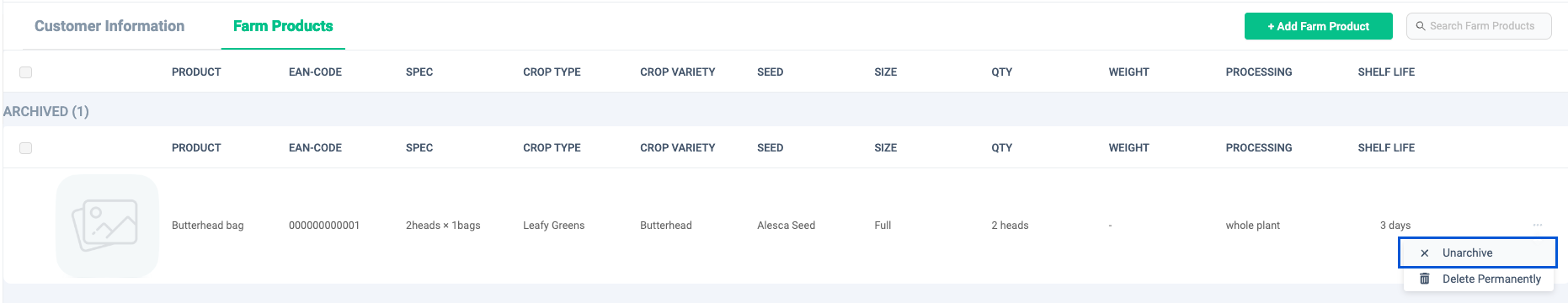Tick the select-all checkbox in the archived header
1568x303 pixels.
[25, 148]
